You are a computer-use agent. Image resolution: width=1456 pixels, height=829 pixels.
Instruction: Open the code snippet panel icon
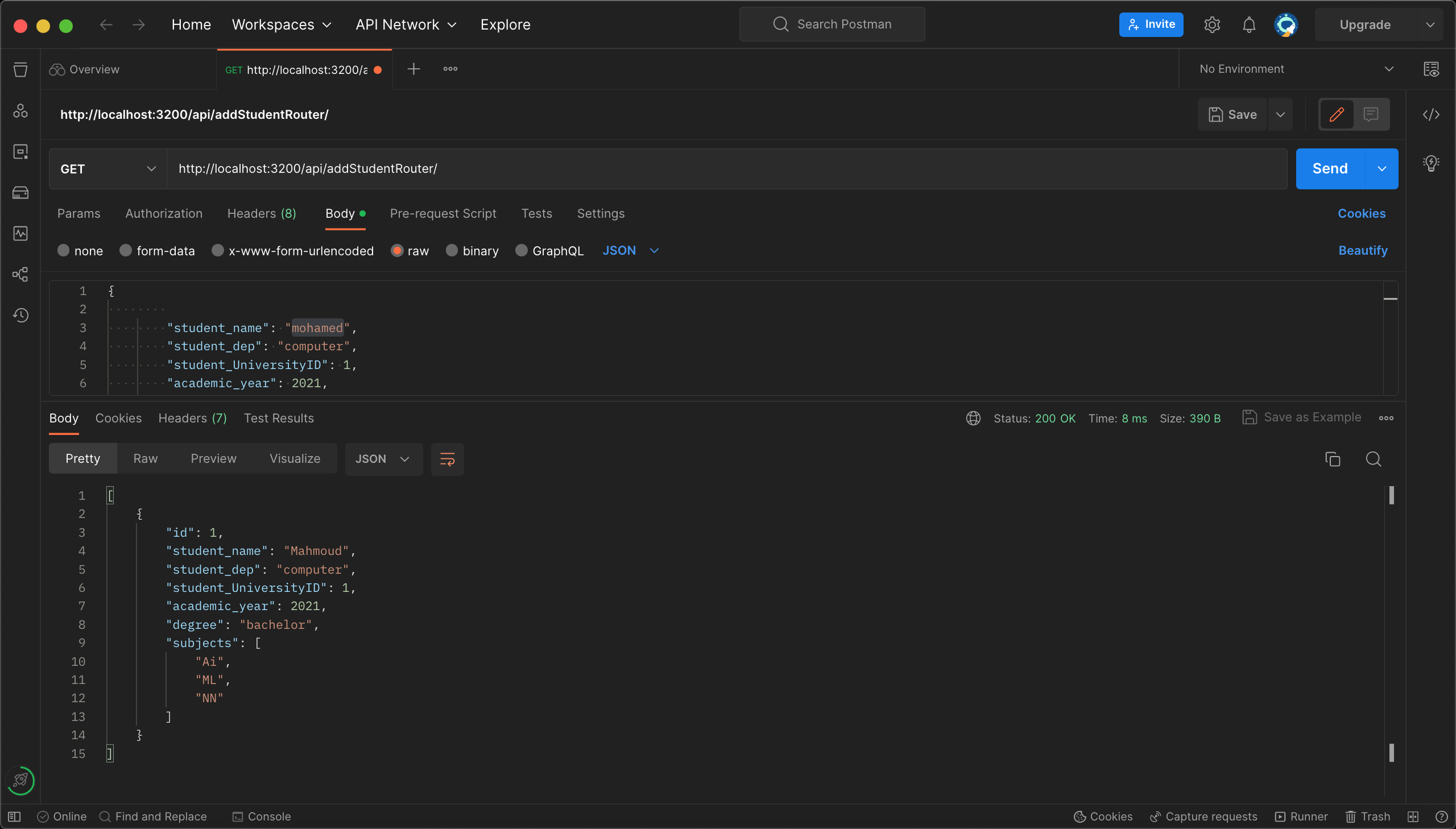(x=1431, y=114)
